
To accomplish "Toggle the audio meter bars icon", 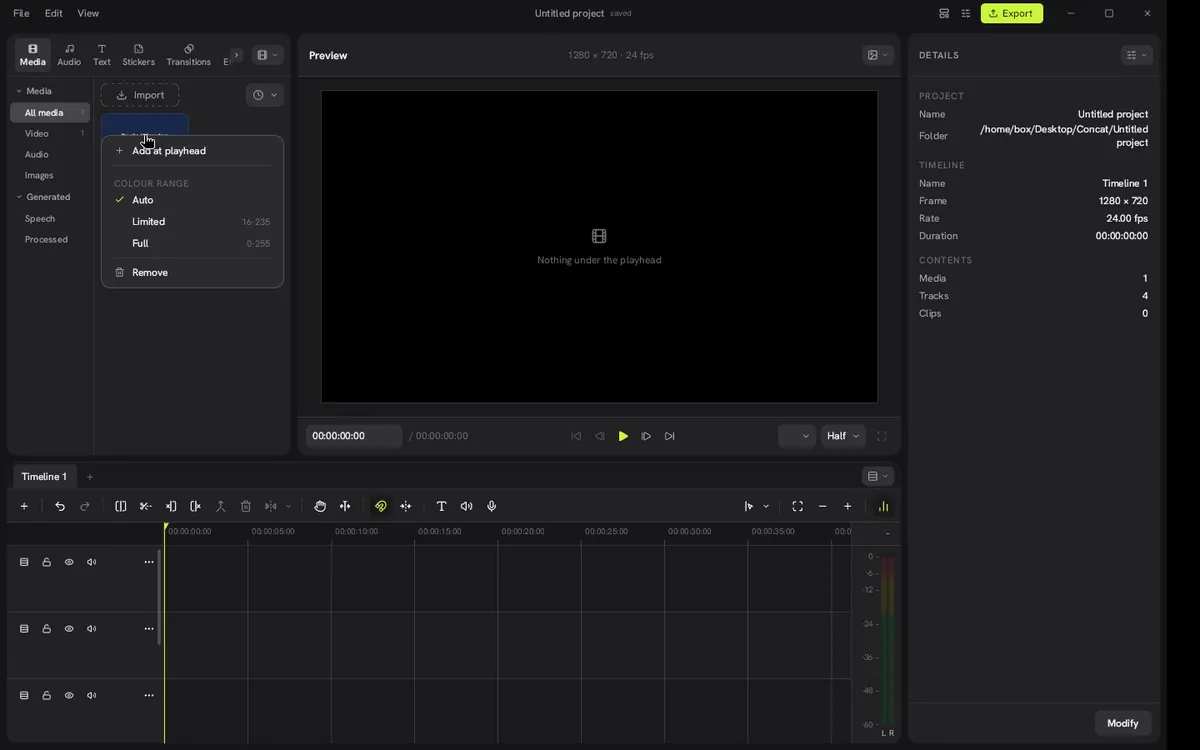I will [x=883, y=506].
